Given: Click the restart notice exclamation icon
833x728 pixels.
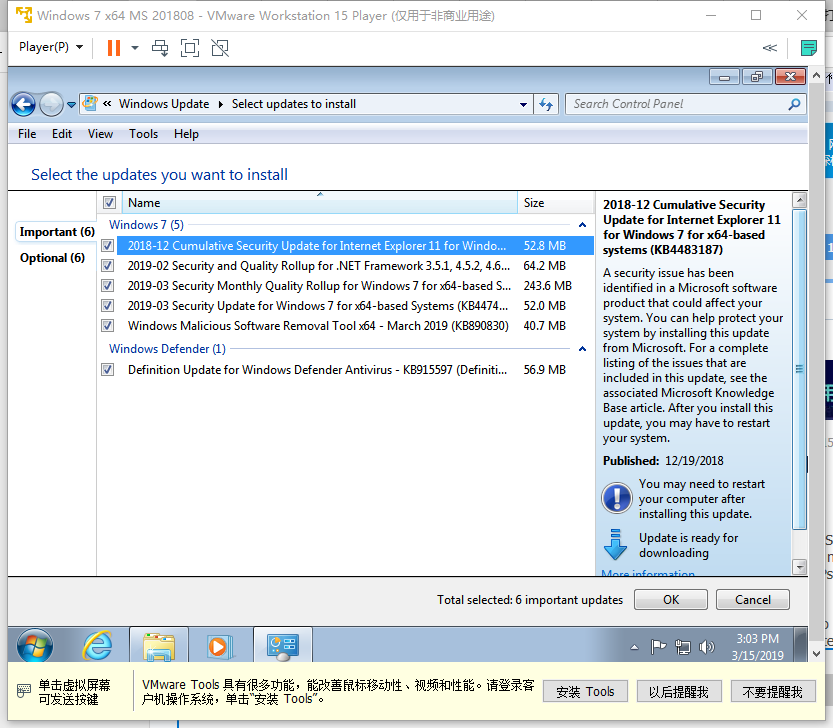Looking at the screenshot, I should (617, 498).
